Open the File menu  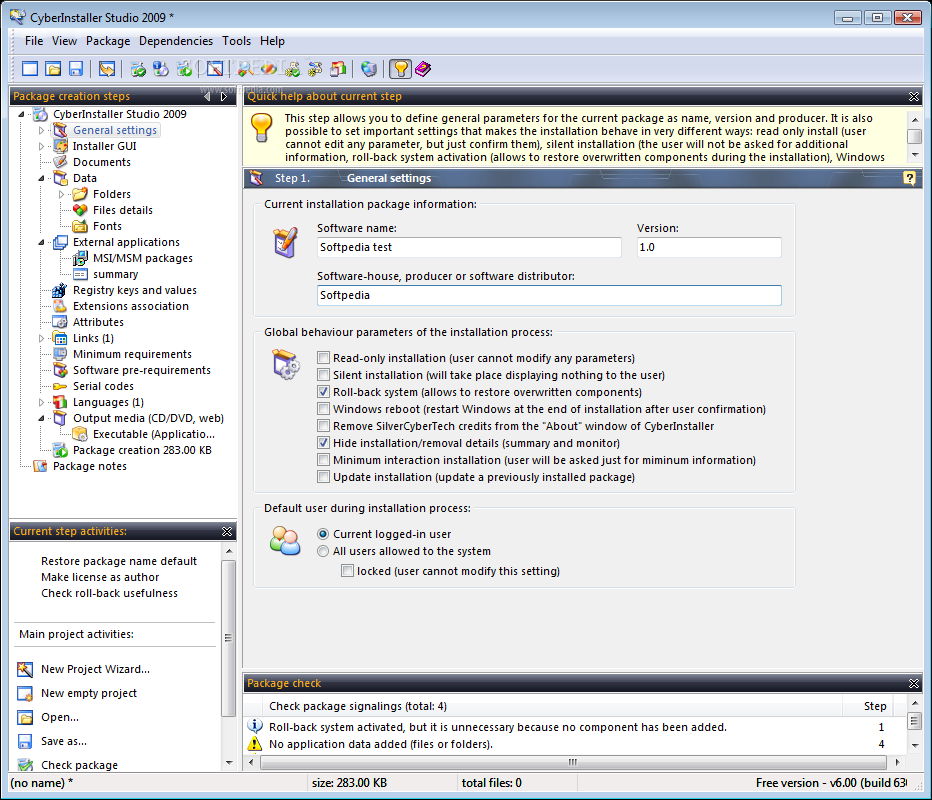34,41
